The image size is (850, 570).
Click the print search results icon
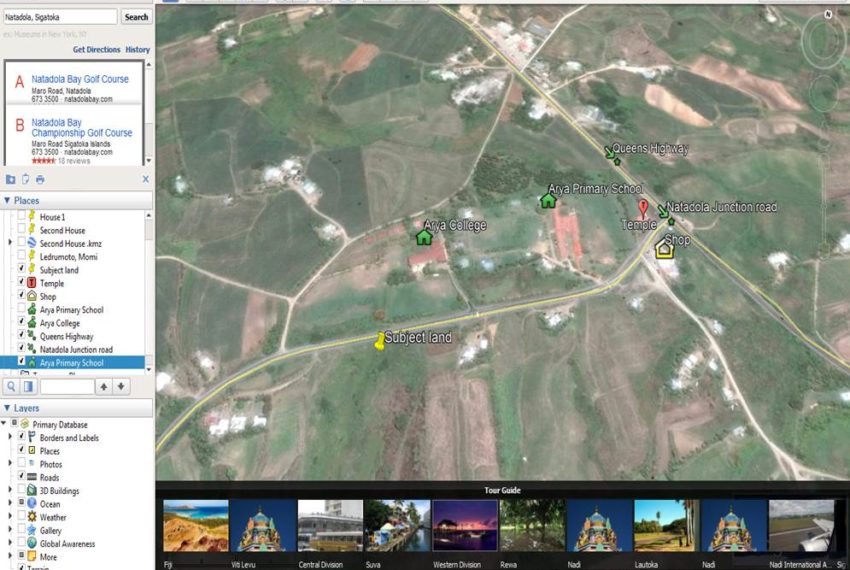pyautogui.click(x=40, y=179)
